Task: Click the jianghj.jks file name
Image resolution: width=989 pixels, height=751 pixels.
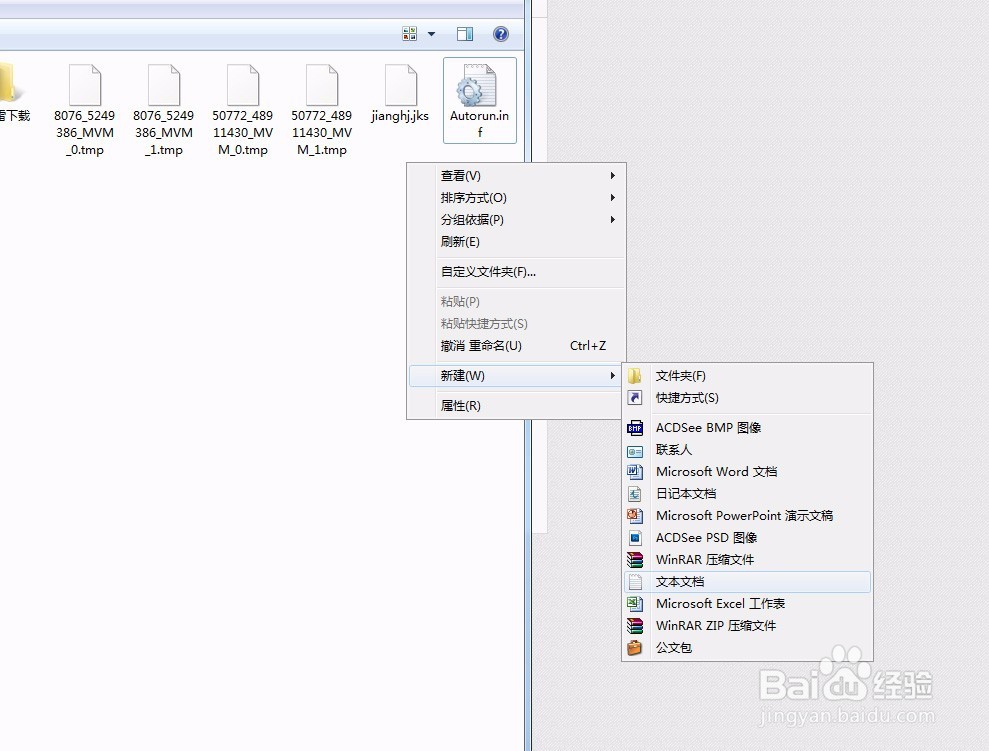Action: pyautogui.click(x=400, y=115)
